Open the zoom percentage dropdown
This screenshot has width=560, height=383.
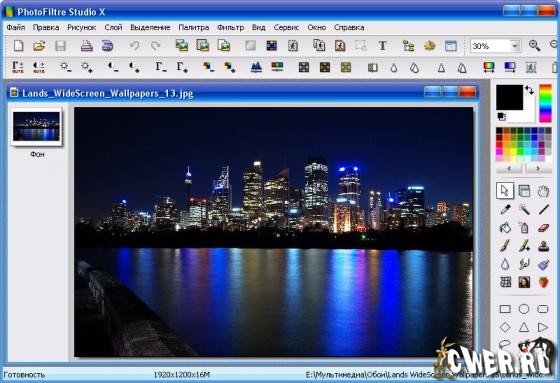click(515, 46)
